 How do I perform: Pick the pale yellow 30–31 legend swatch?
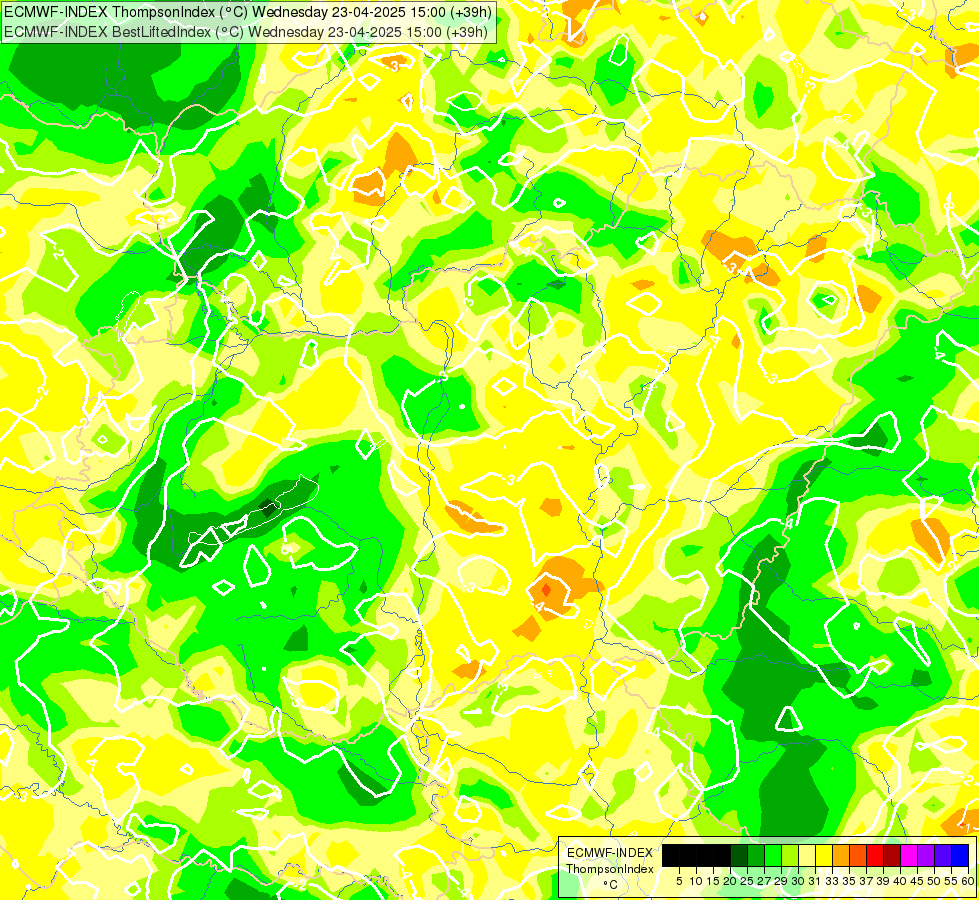click(x=807, y=856)
